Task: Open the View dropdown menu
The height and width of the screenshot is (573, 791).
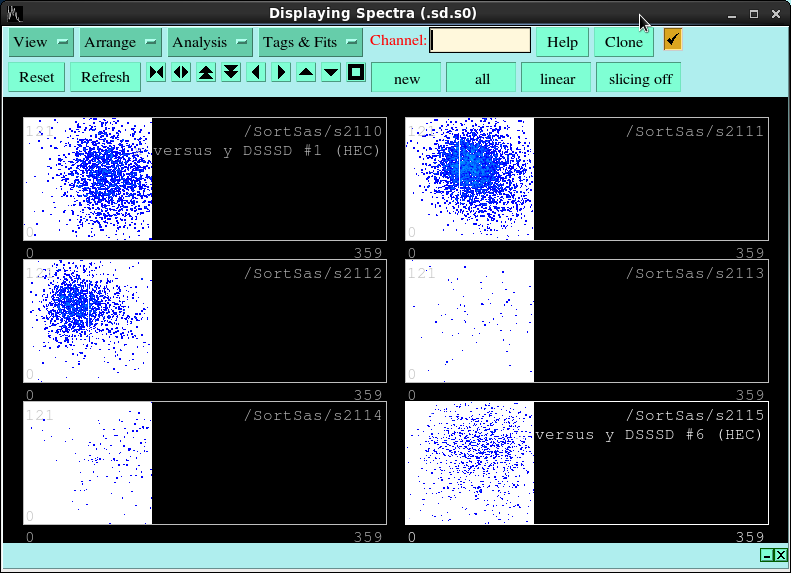Action: 41,42
